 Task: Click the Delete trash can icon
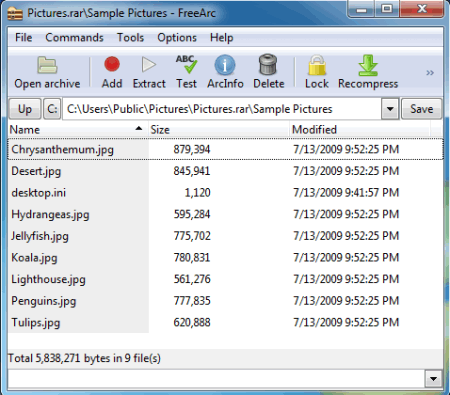268,64
